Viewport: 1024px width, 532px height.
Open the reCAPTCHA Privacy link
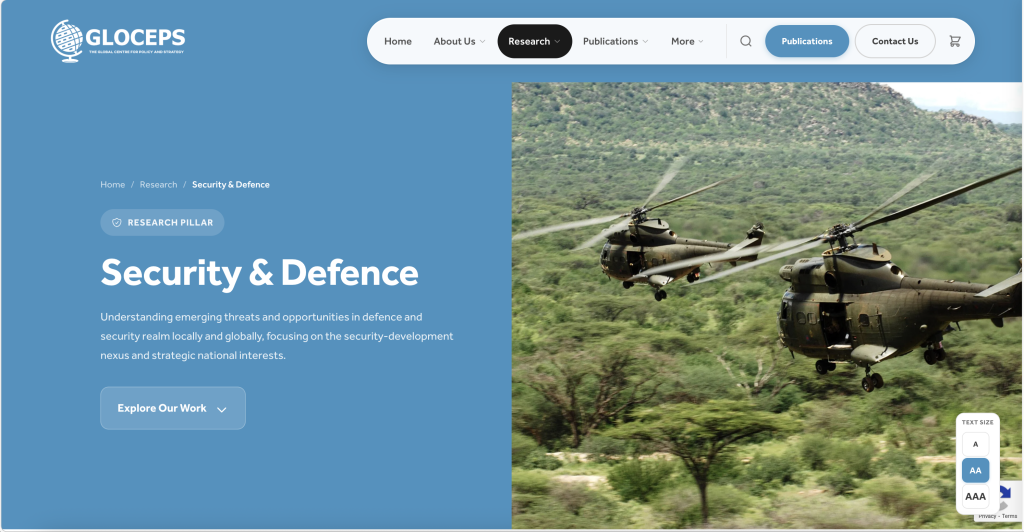tap(986, 516)
